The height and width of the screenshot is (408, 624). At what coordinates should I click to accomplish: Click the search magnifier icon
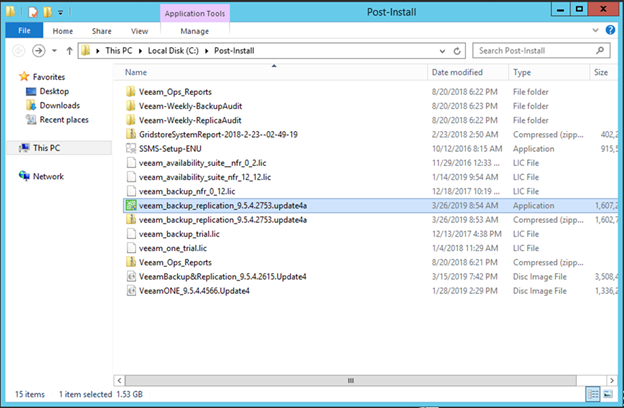600,51
